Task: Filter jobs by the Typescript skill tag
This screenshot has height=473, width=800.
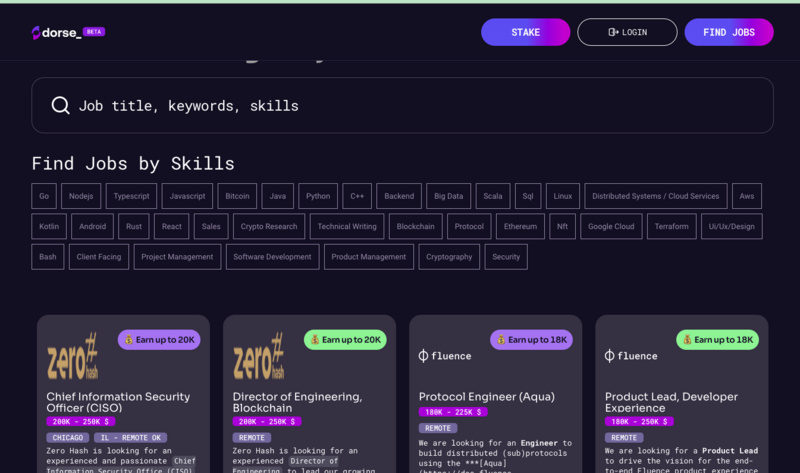Action: point(131,196)
